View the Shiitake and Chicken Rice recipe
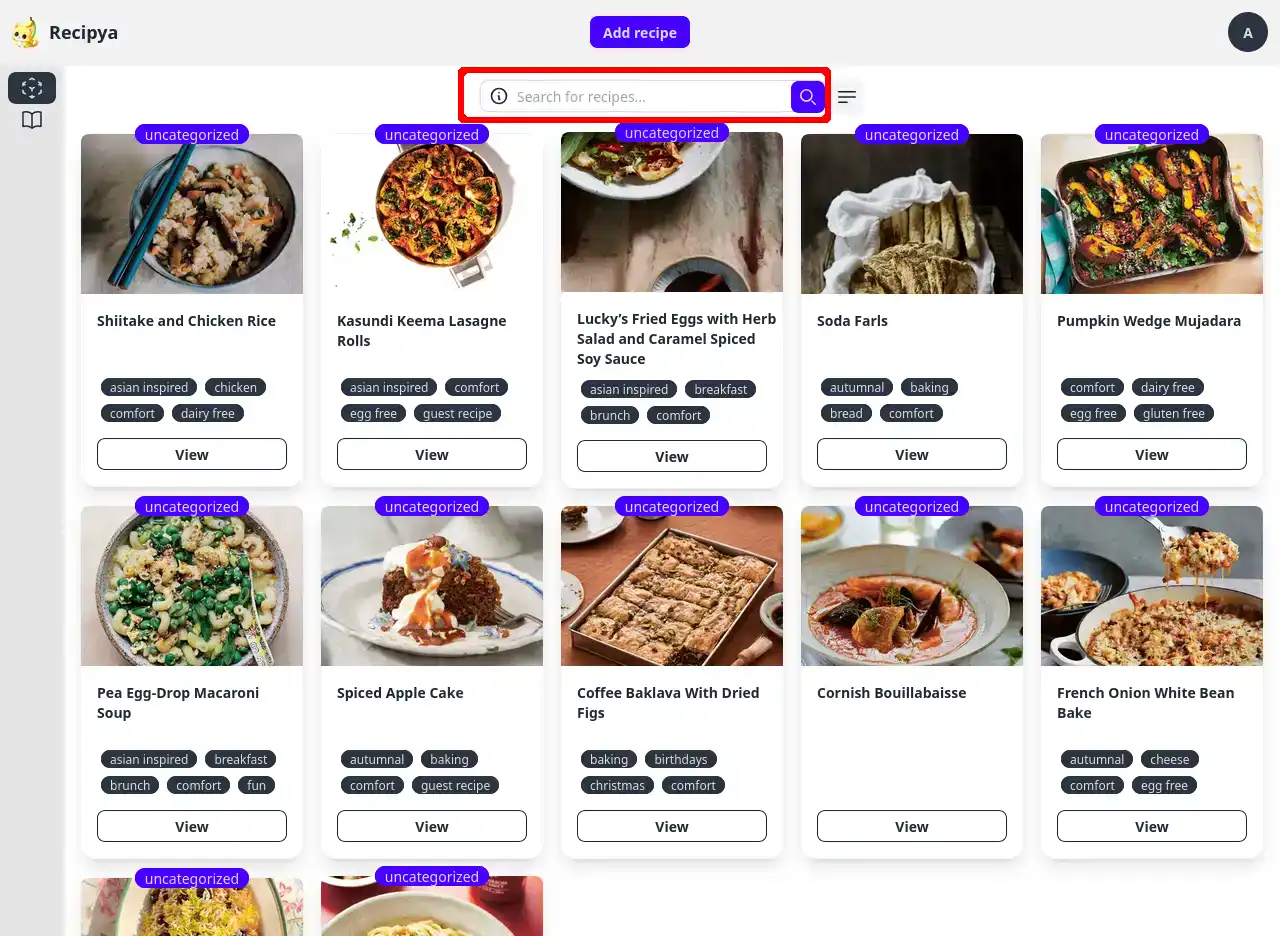The height and width of the screenshot is (936, 1280). pyautogui.click(x=192, y=454)
